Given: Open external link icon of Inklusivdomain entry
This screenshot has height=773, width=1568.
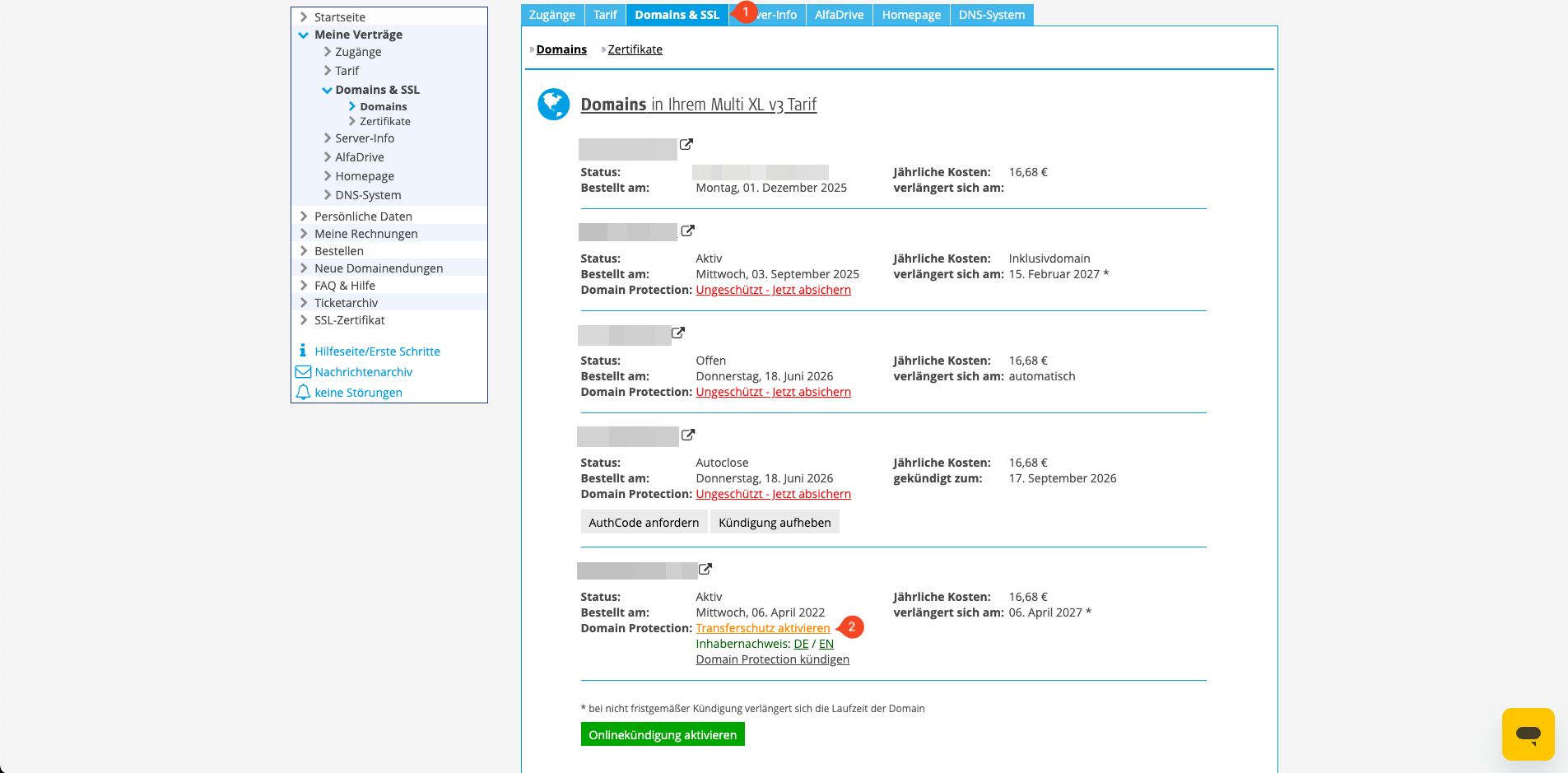Looking at the screenshot, I should click(x=687, y=231).
